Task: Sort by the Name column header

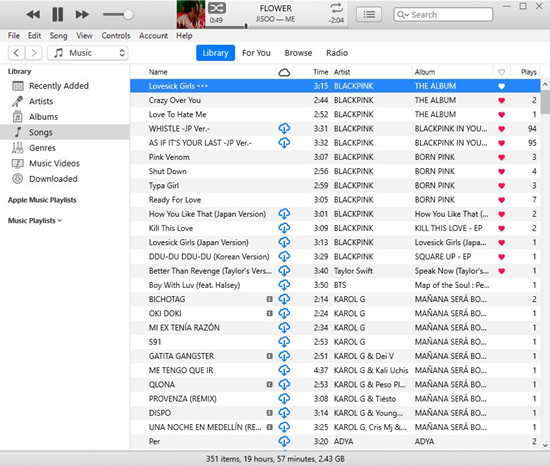Action: pos(210,72)
